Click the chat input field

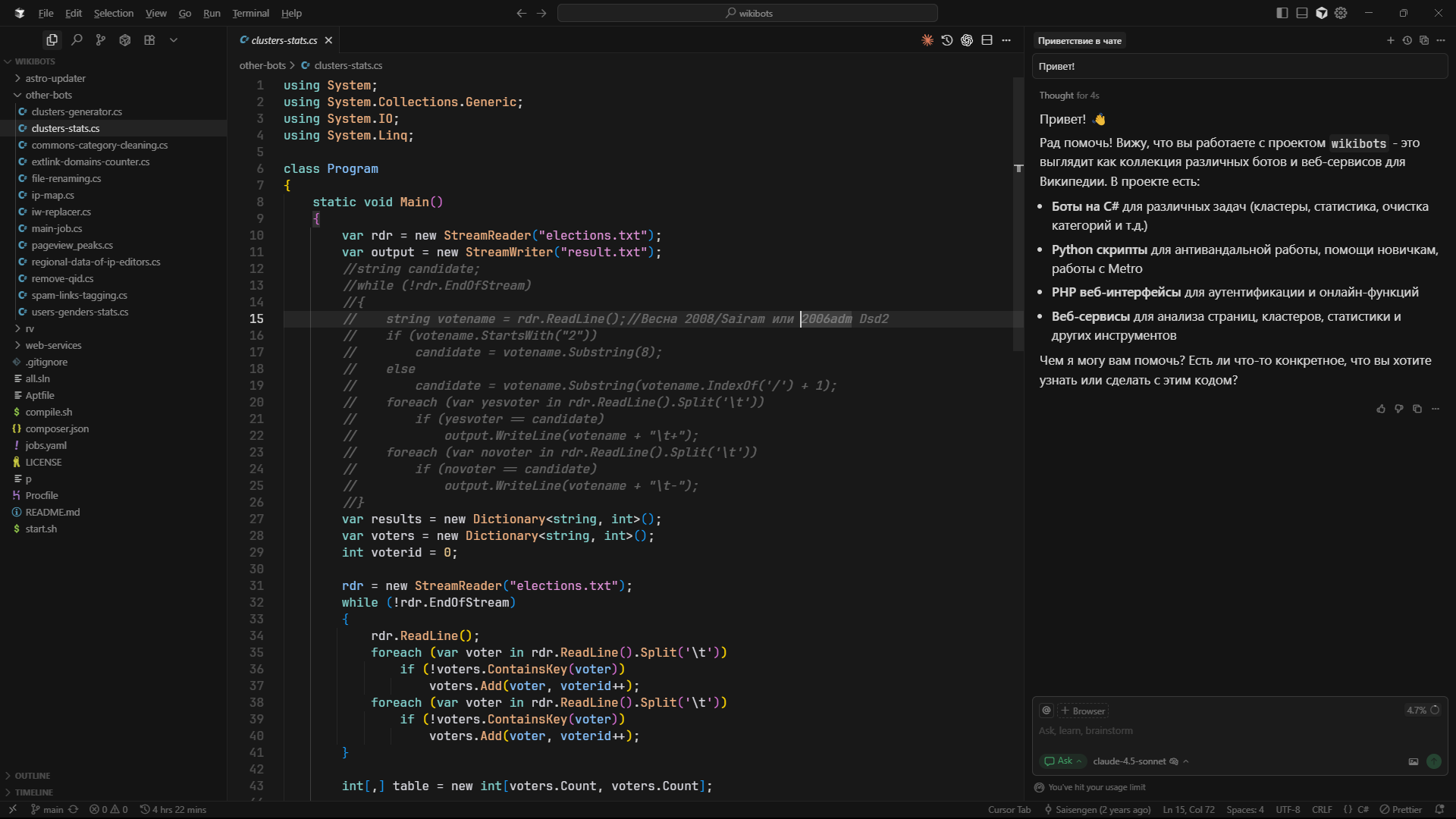coord(1213,731)
